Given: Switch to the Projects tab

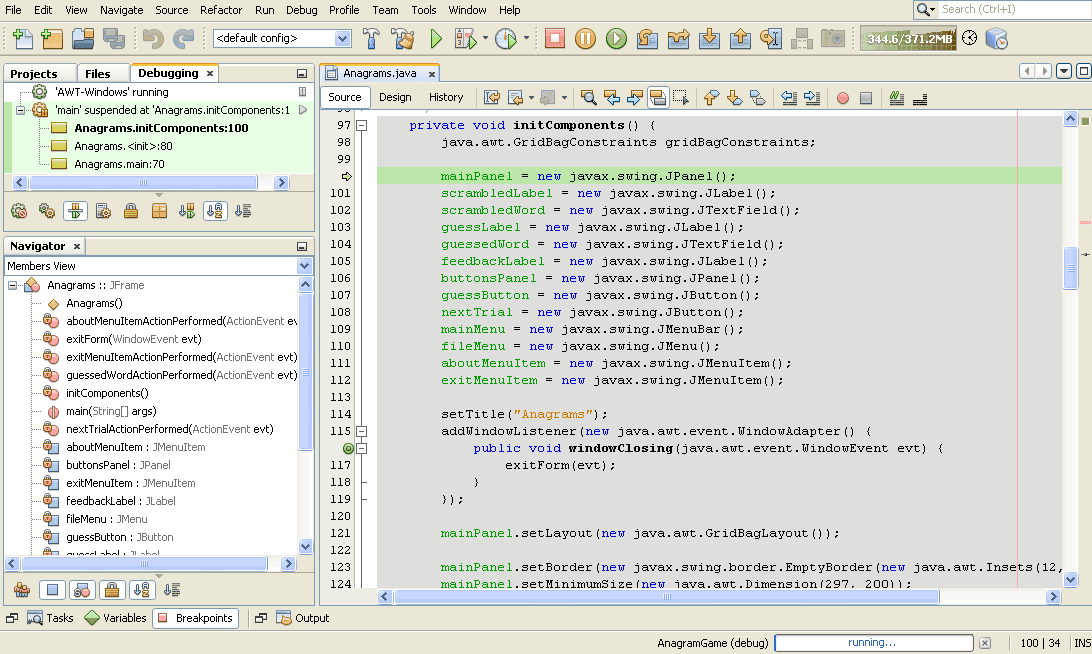Looking at the screenshot, I should click(34, 73).
